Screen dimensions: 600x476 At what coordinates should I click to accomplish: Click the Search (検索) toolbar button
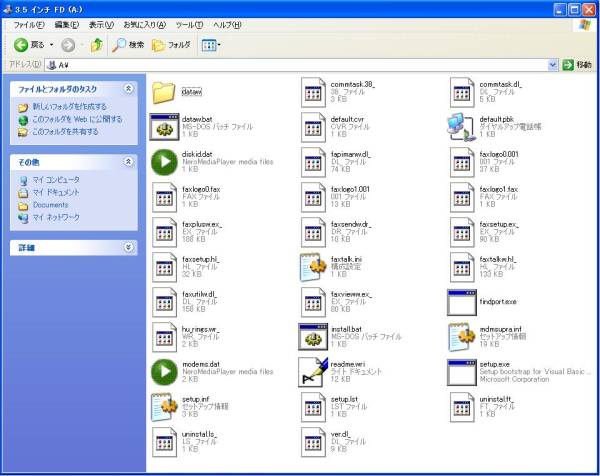point(128,45)
